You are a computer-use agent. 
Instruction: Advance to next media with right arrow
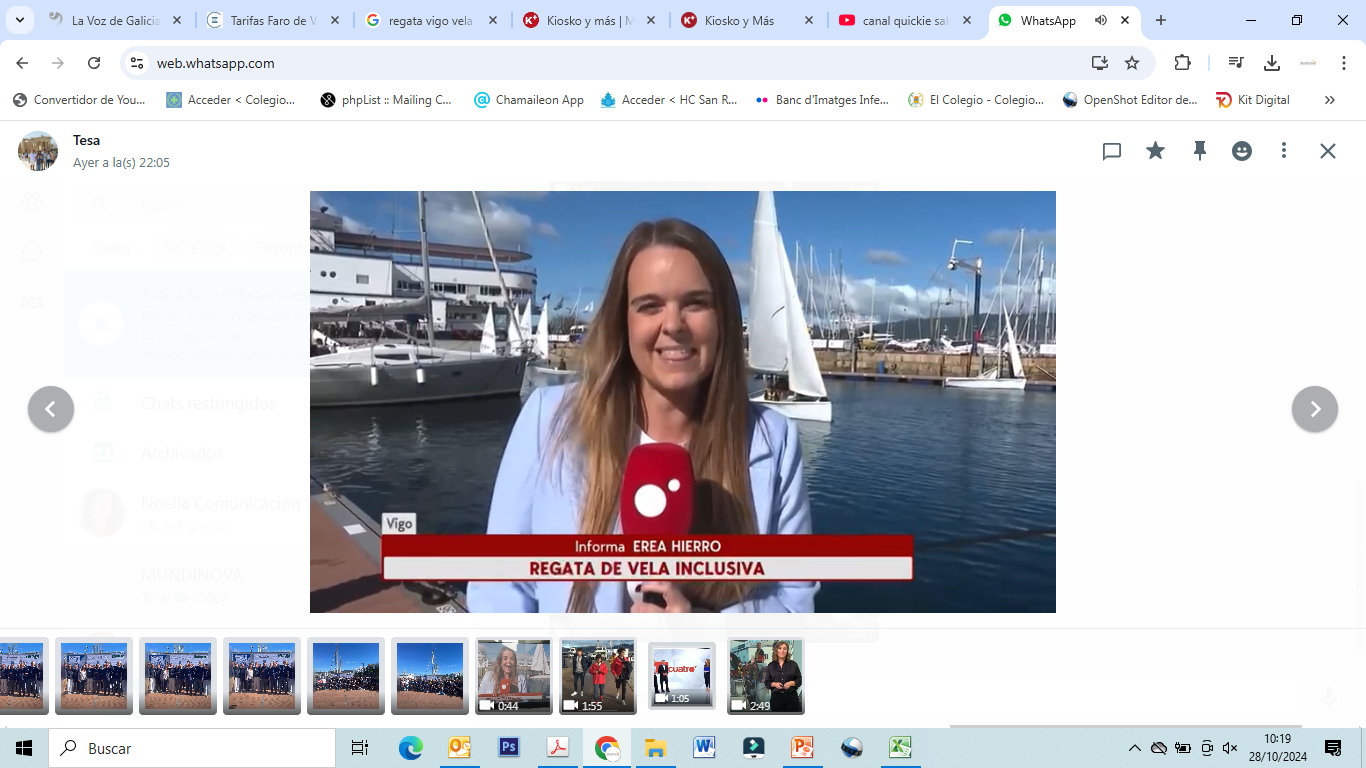tap(1314, 409)
